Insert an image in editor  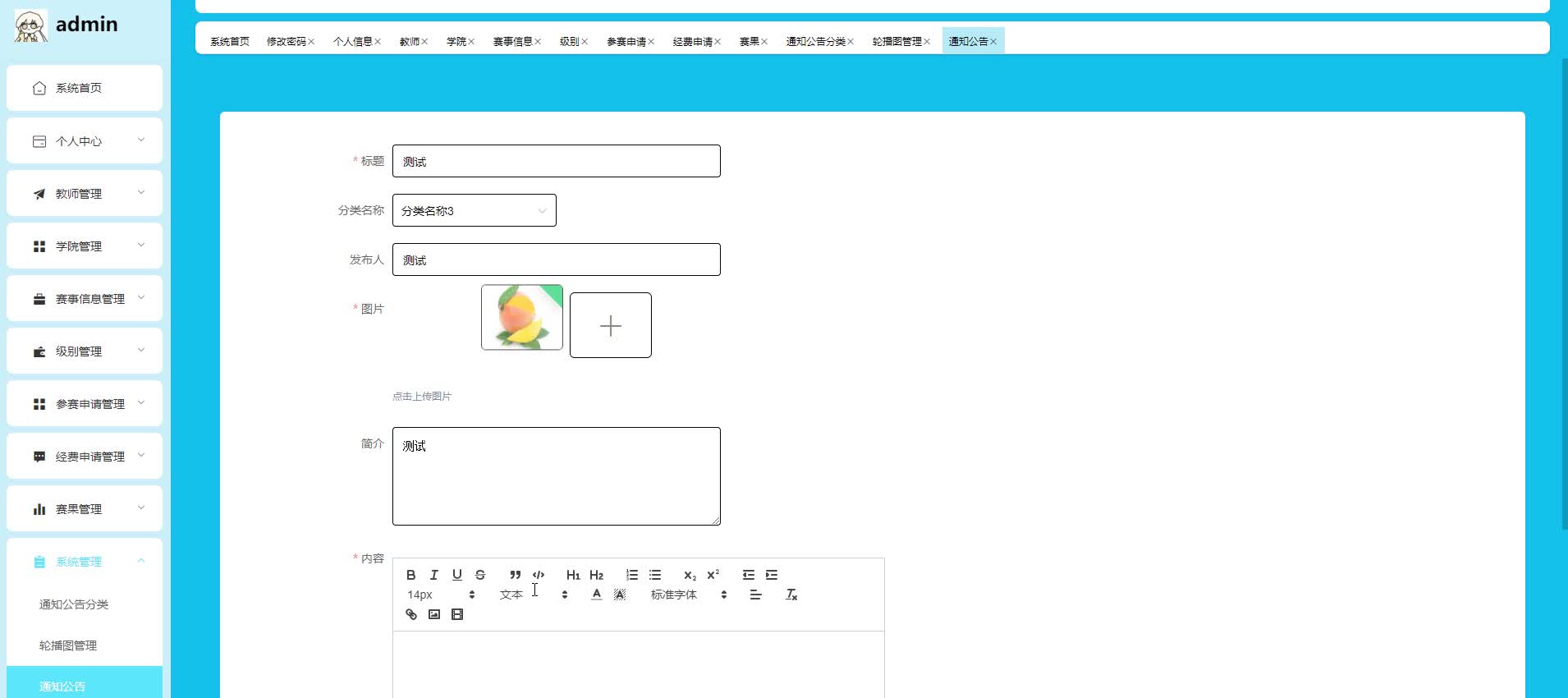pos(434,614)
